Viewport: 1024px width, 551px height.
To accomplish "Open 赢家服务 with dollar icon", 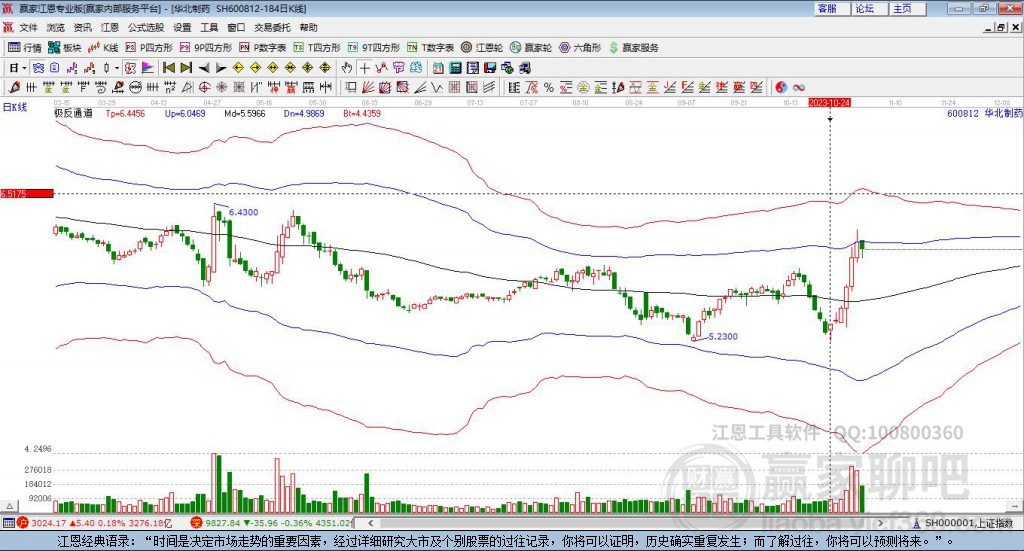I will [x=633, y=48].
